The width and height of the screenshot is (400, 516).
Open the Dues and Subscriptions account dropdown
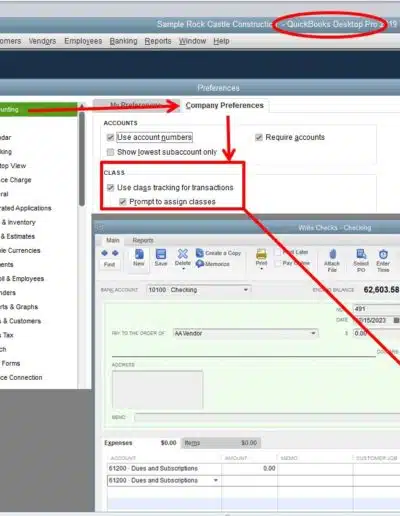click(x=216, y=480)
